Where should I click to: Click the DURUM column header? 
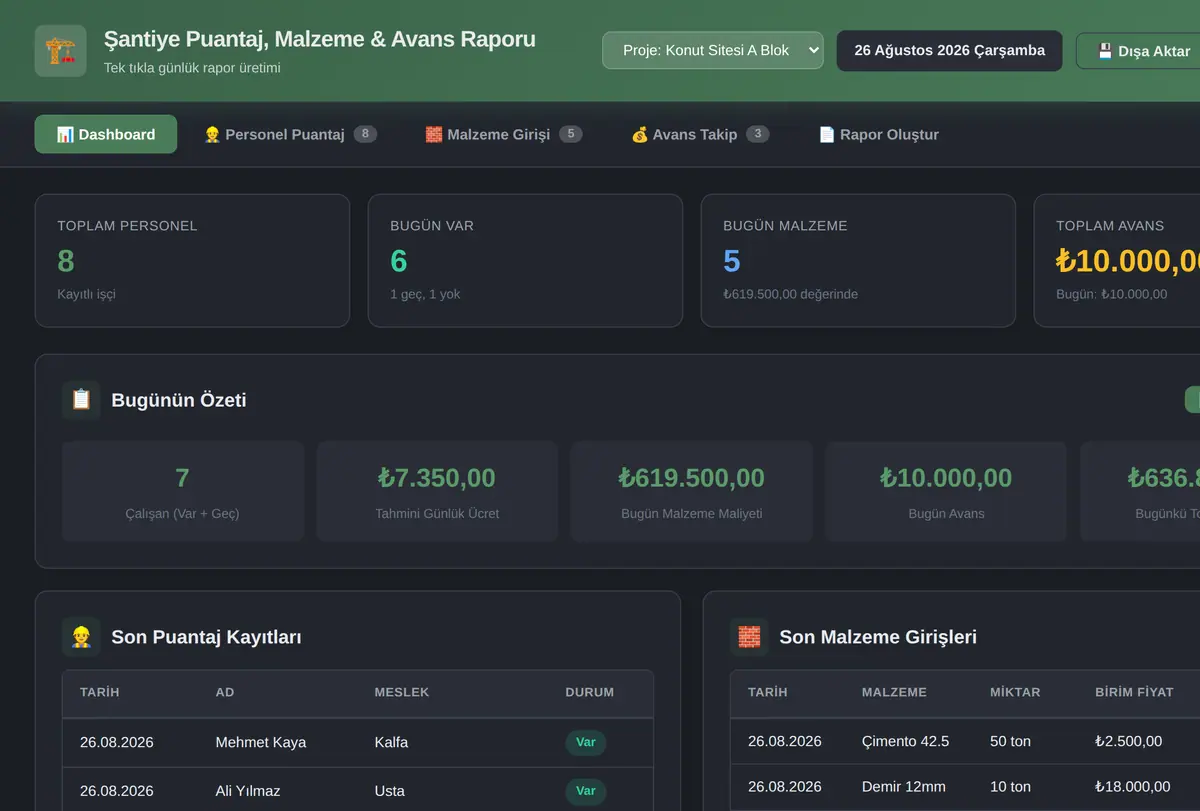pyautogui.click(x=590, y=692)
